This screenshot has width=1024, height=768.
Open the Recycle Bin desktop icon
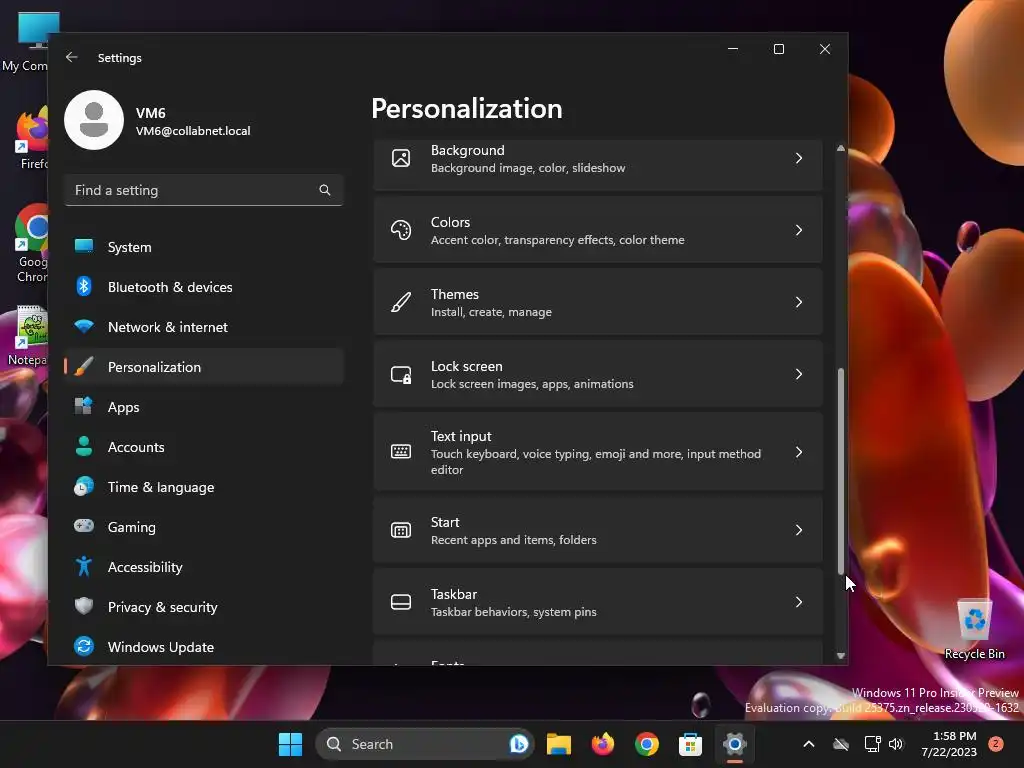pyautogui.click(x=974, y=630)
